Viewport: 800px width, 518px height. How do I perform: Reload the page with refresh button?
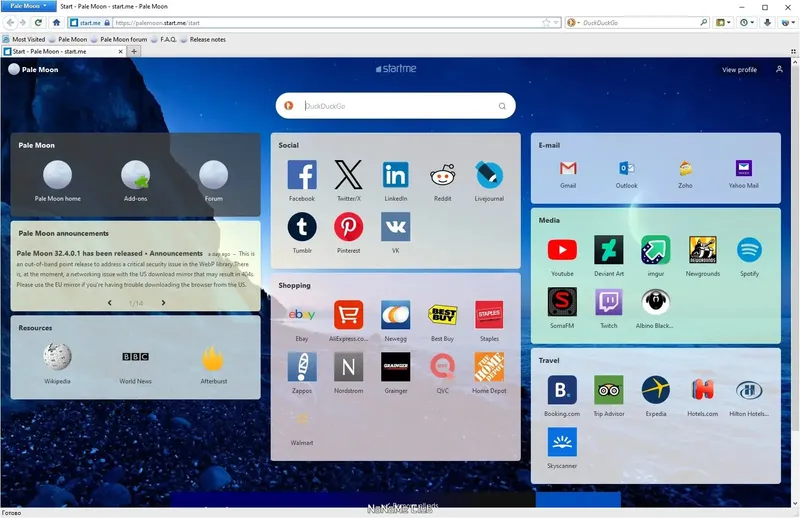(x=38, y=22)
